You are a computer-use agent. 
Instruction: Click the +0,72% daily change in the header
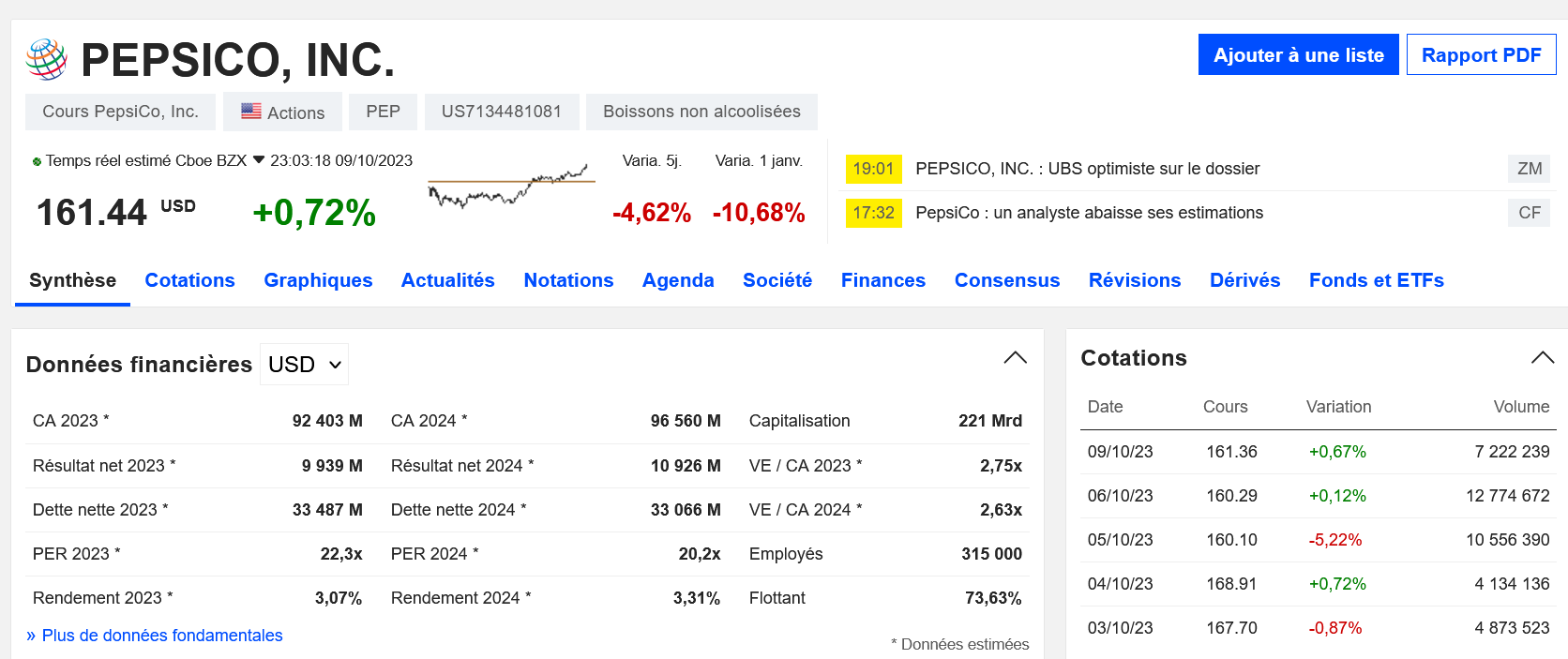pos(314,213)
